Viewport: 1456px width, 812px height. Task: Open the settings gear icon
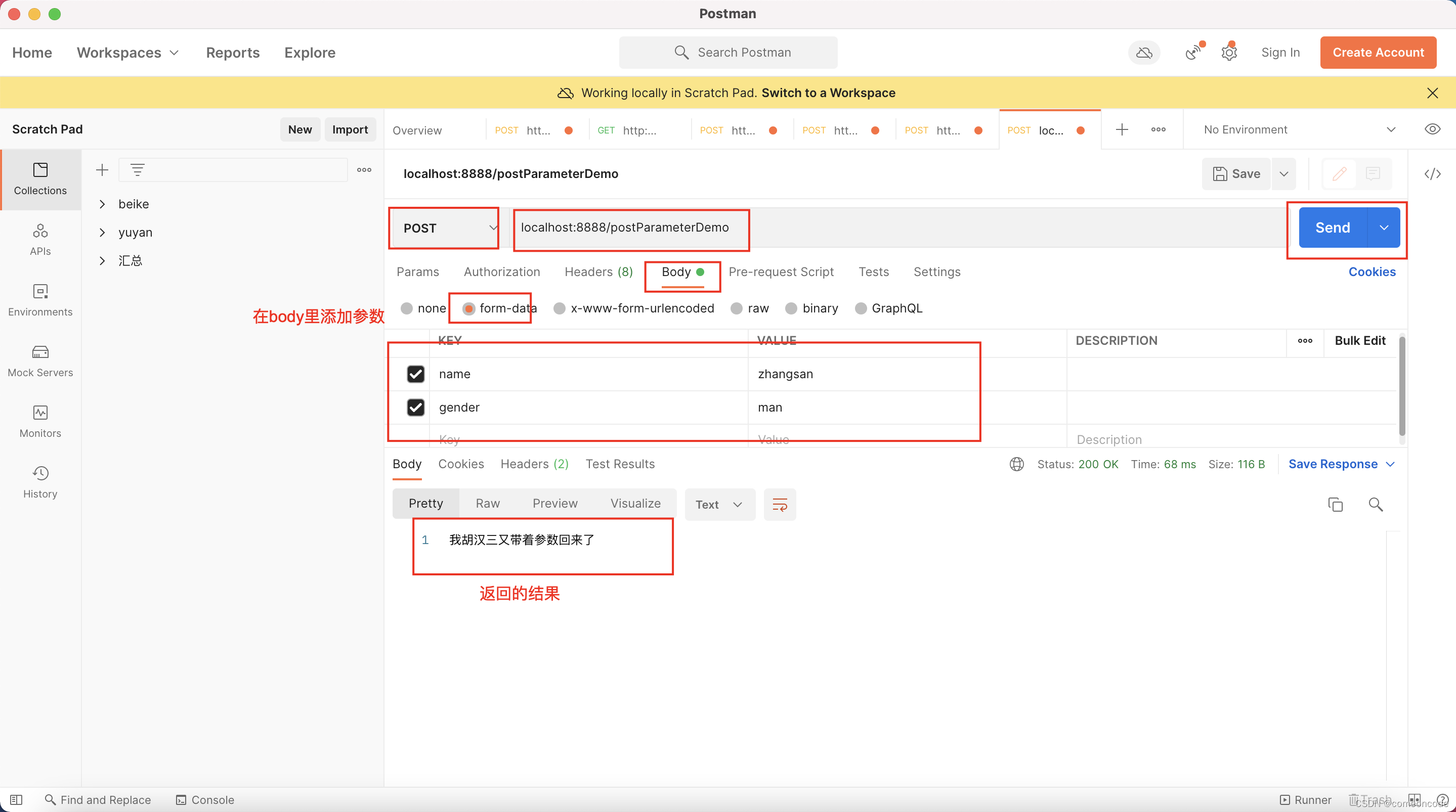1229,53
